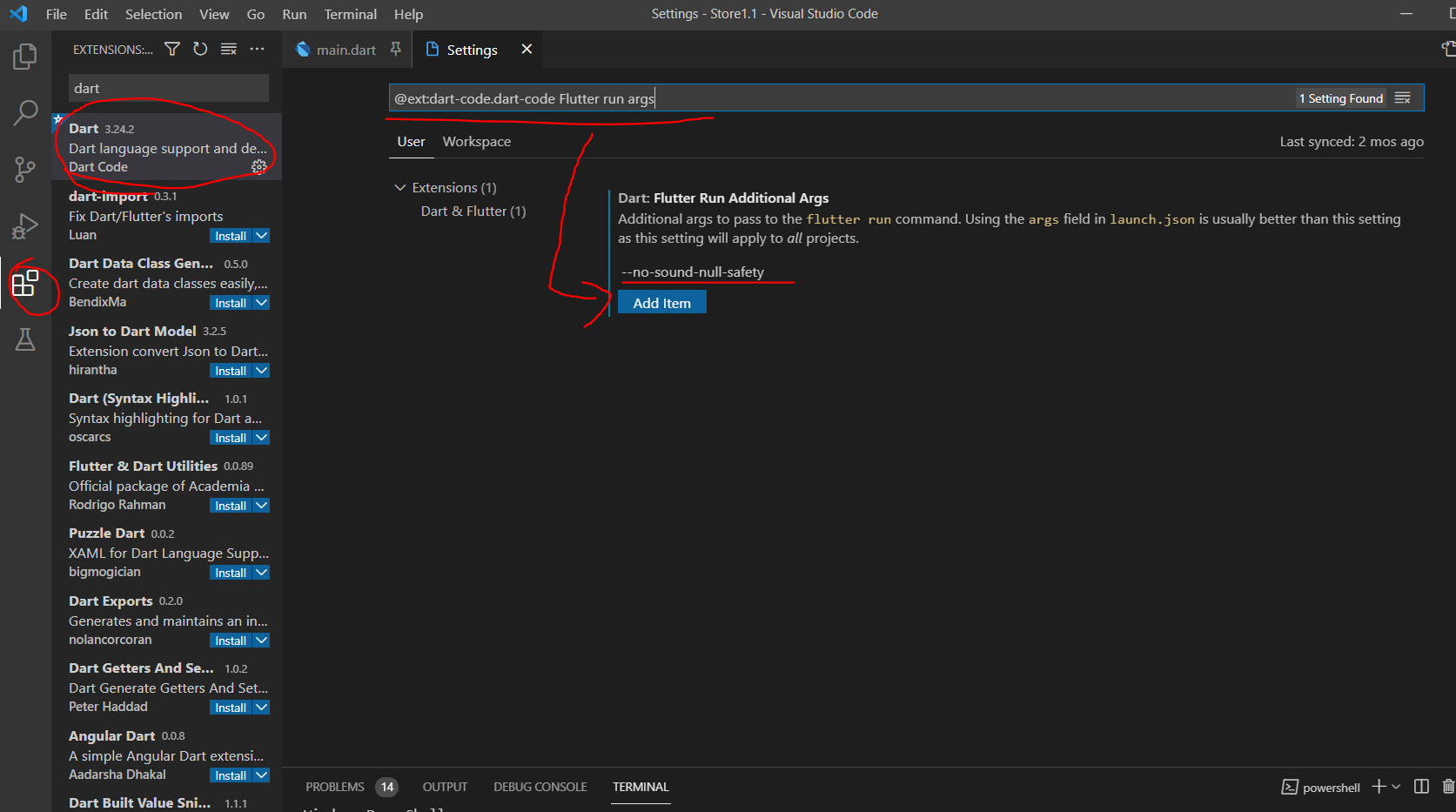
Task: Open install dropdown for Flutter & Dart Utilities
Action: [x=261, y=506]
